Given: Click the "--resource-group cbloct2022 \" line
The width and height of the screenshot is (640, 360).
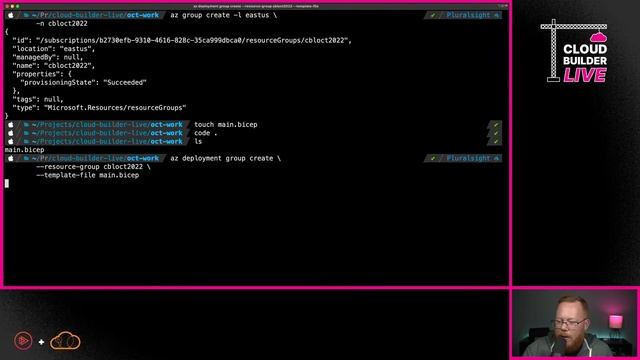Looking at the screenshot, I should point(93,167).
